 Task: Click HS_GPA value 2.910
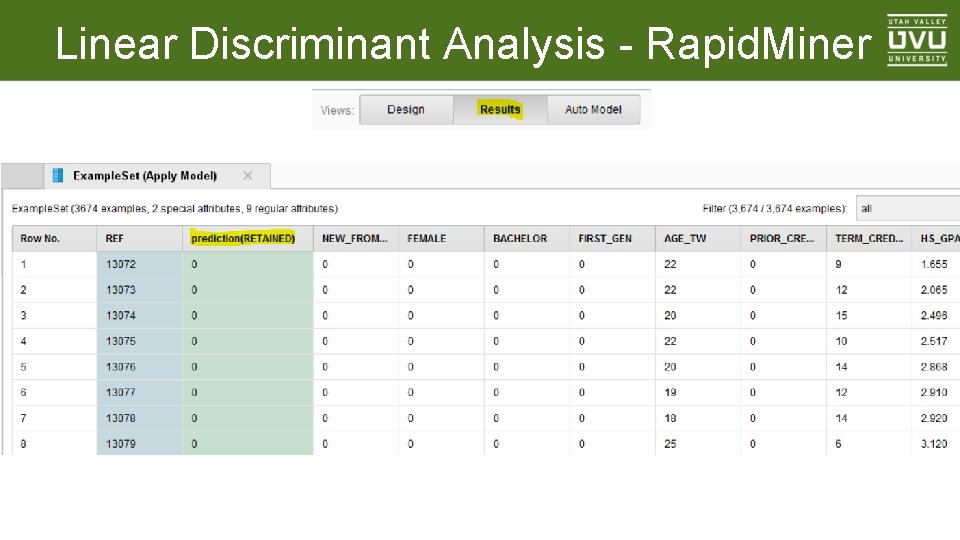934,392
